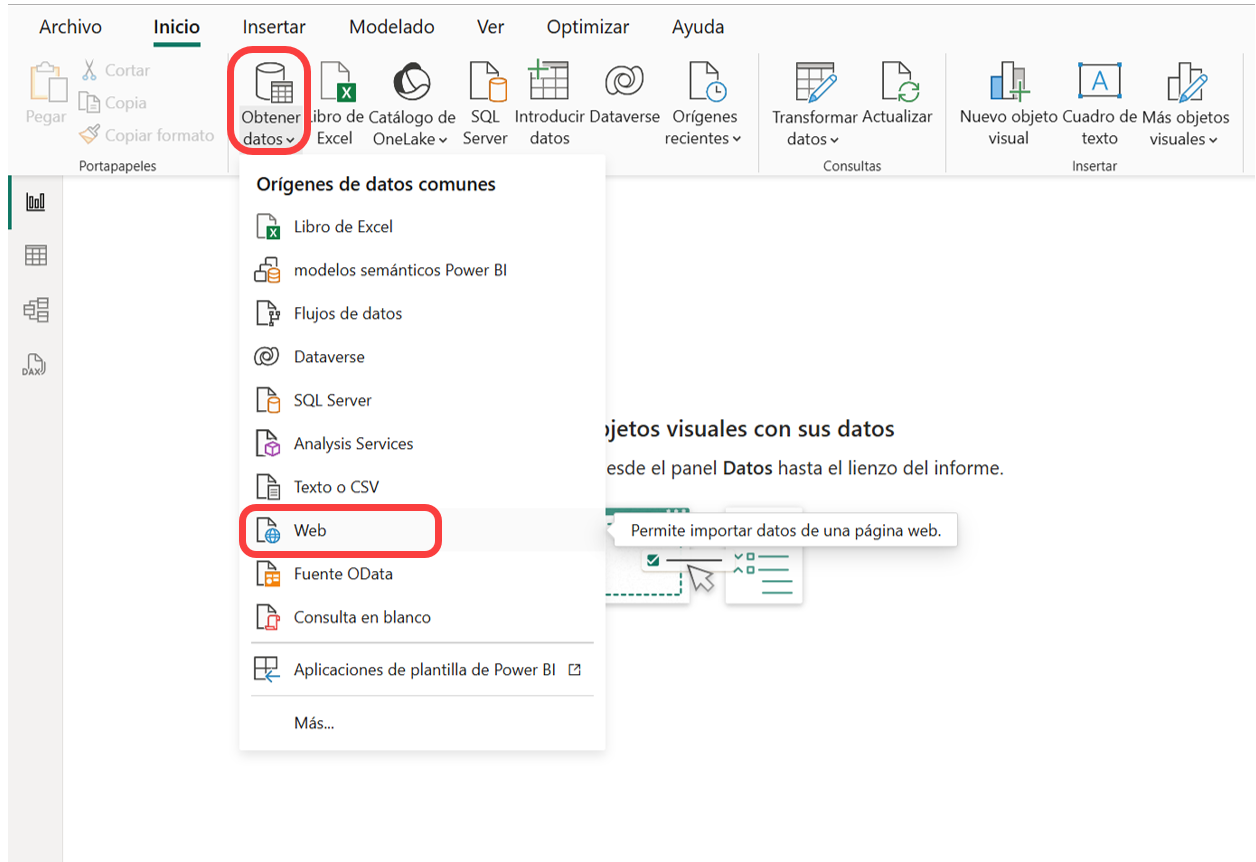This screenshot has width=1256, height=862.
Task: Open the table view in the sidebar
Action: [x=35, y=256]
